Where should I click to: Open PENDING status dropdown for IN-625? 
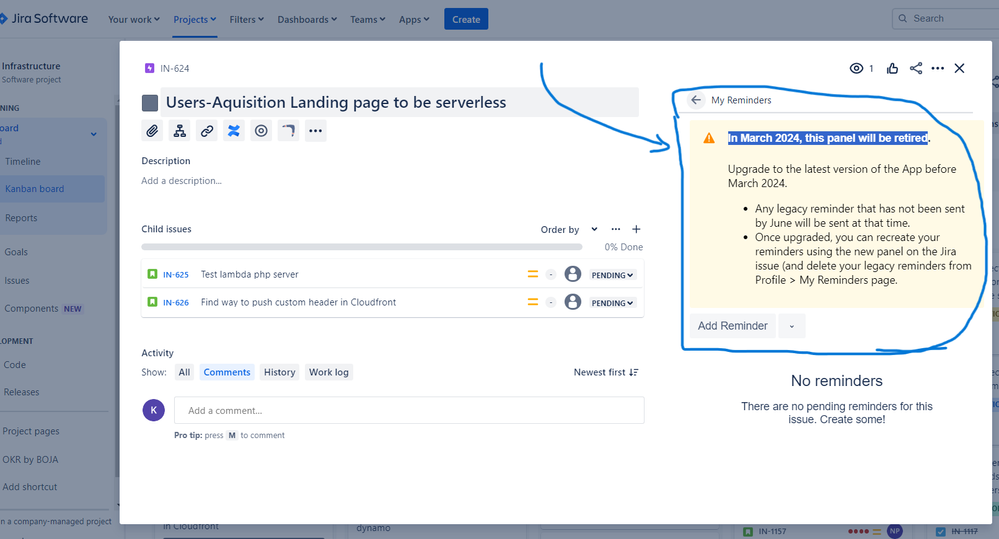point(612,275)
